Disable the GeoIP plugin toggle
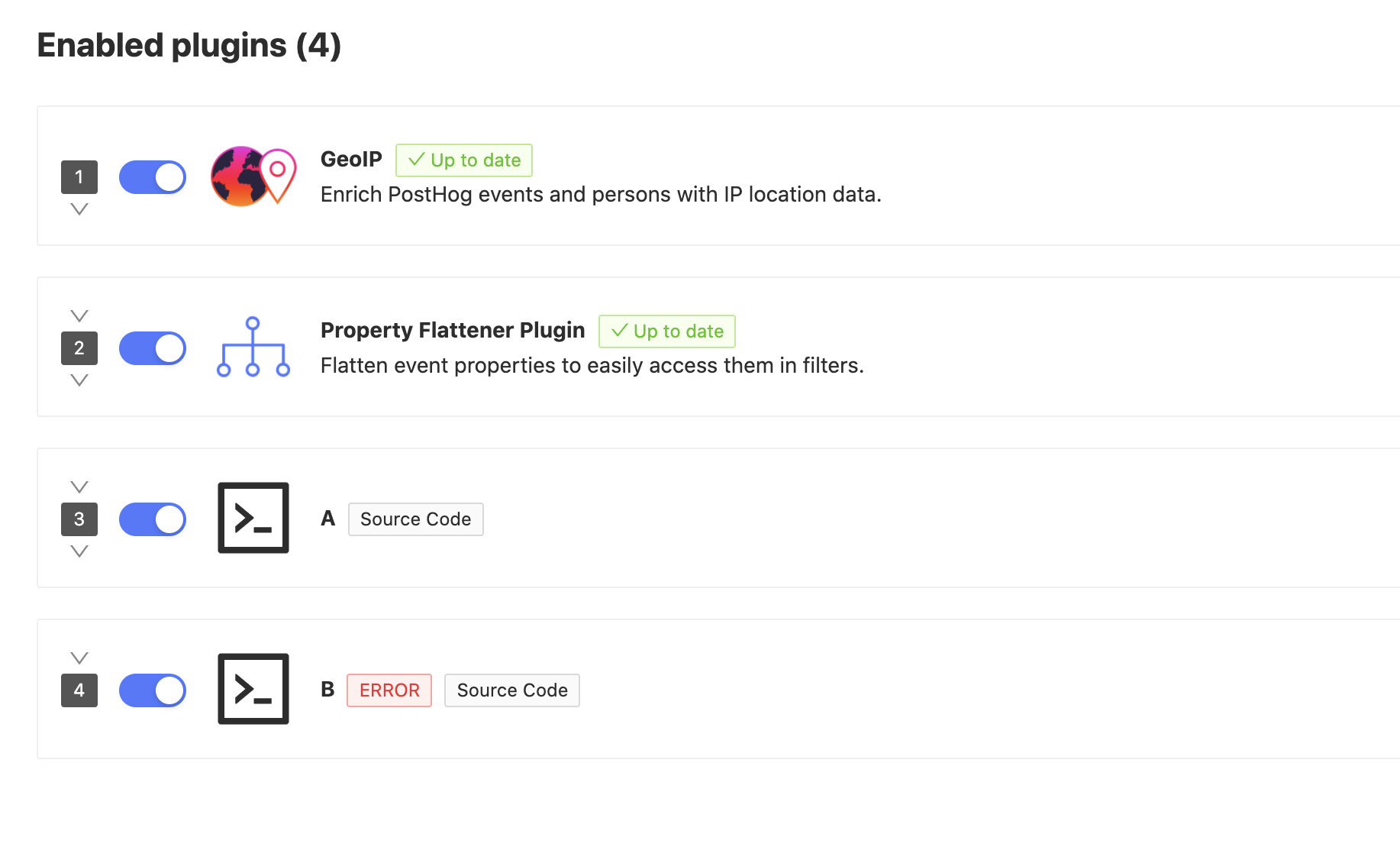1400x860 pixels. 153,177
